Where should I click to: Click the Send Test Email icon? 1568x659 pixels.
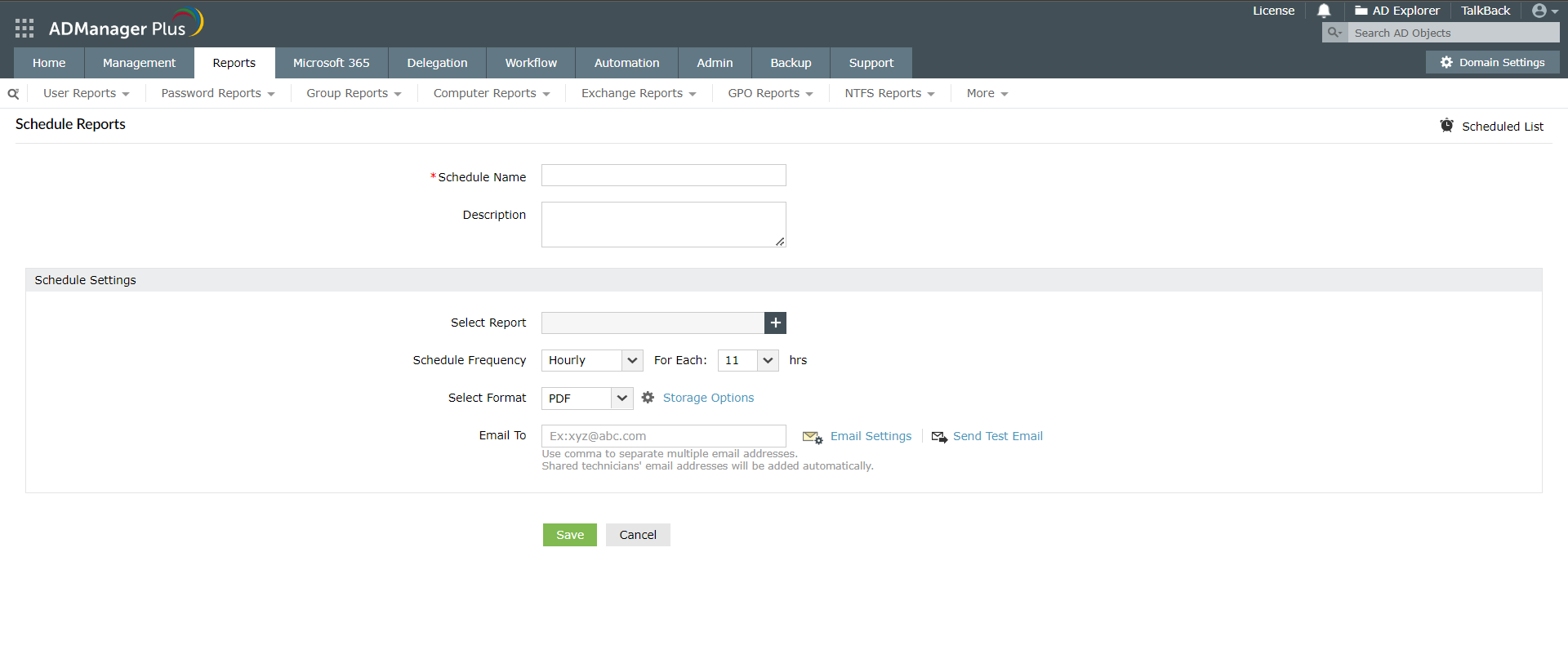tap(939, 437)
